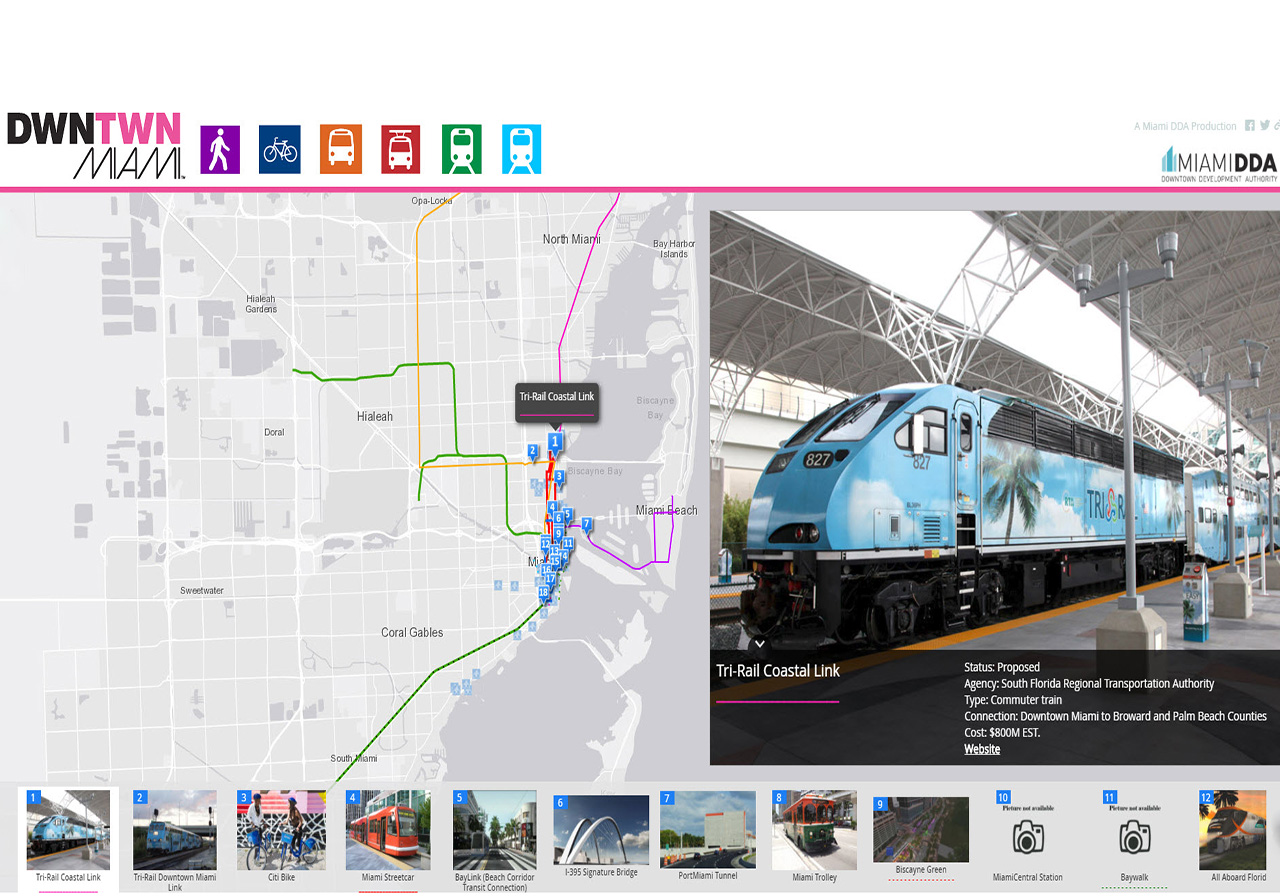Select the green train transit icon
1280x896 pixels.
click(462, 149)
